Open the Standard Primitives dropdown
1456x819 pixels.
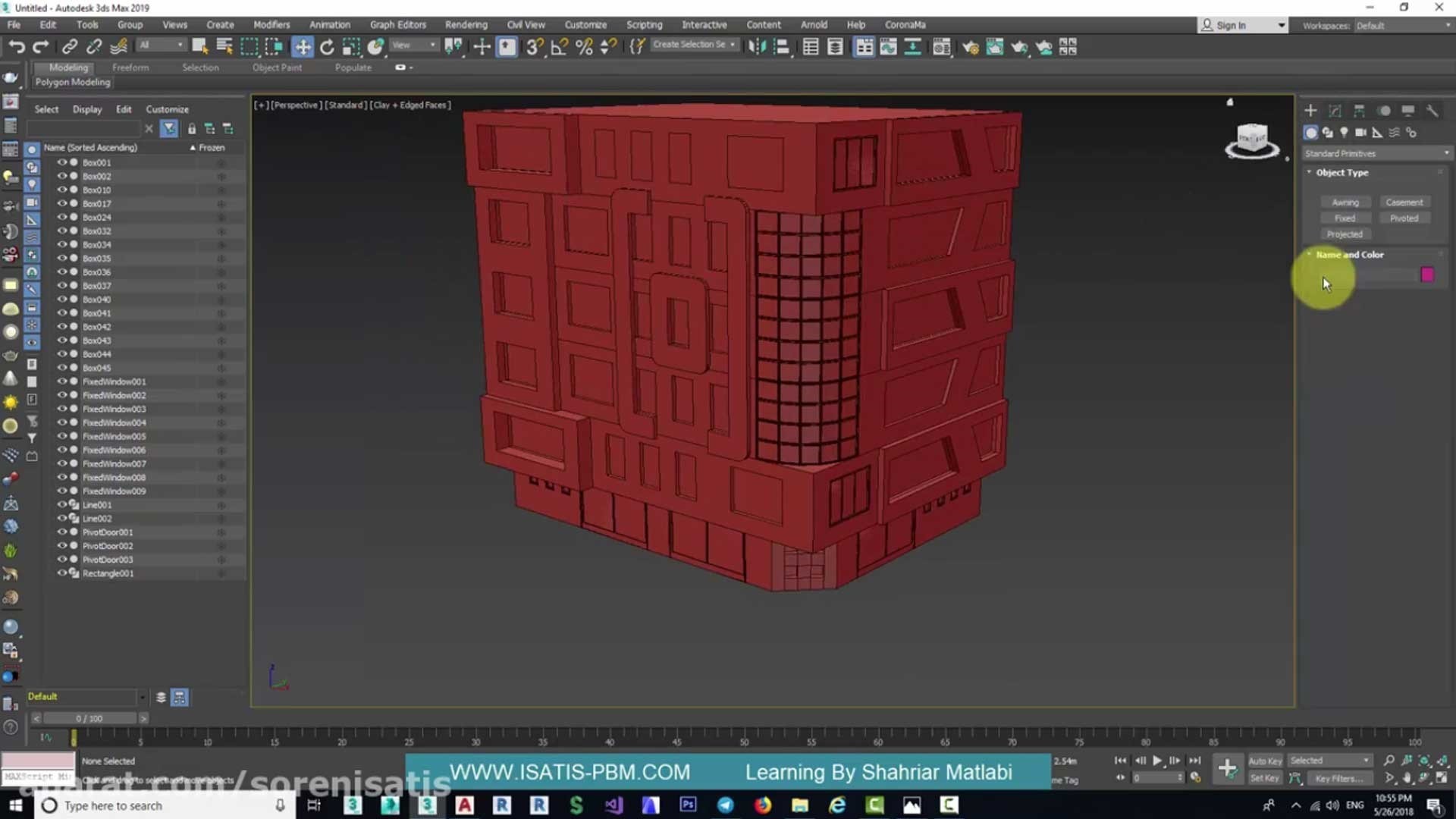point(1376,153)
